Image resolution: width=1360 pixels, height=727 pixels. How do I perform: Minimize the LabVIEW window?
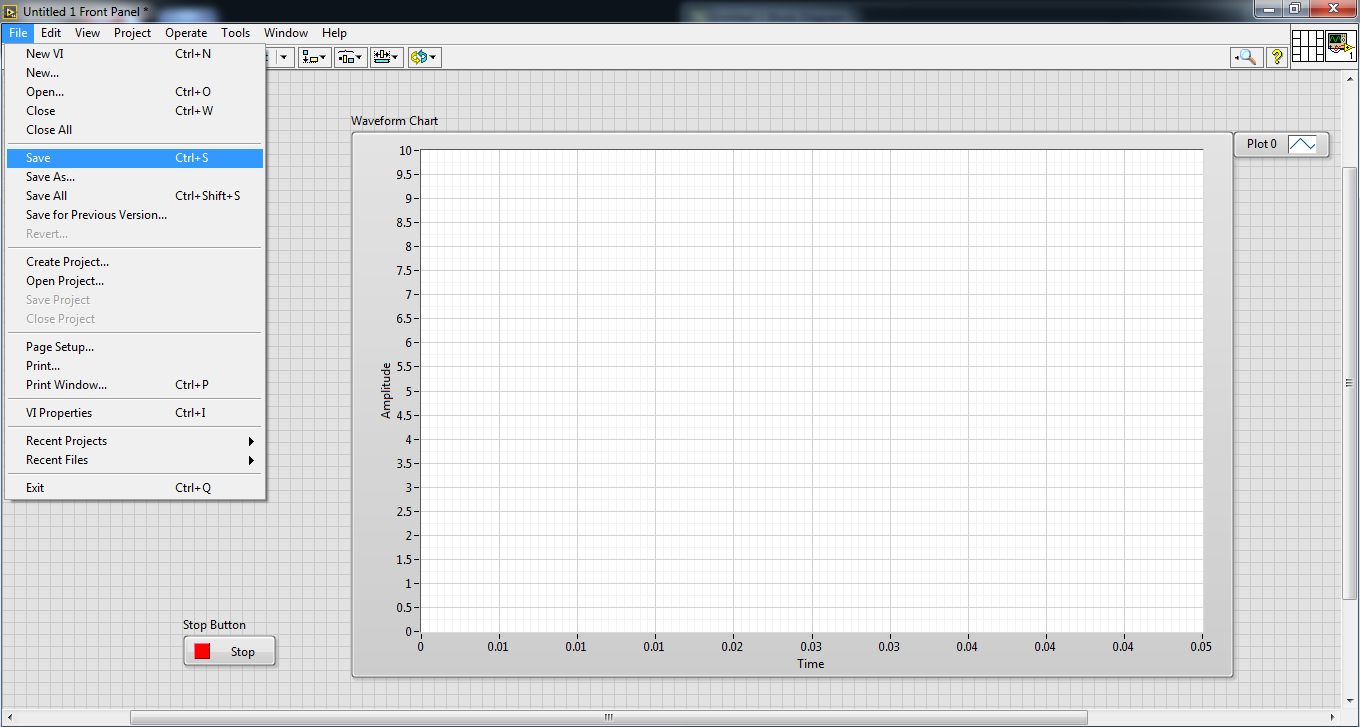coord(1268,8)
